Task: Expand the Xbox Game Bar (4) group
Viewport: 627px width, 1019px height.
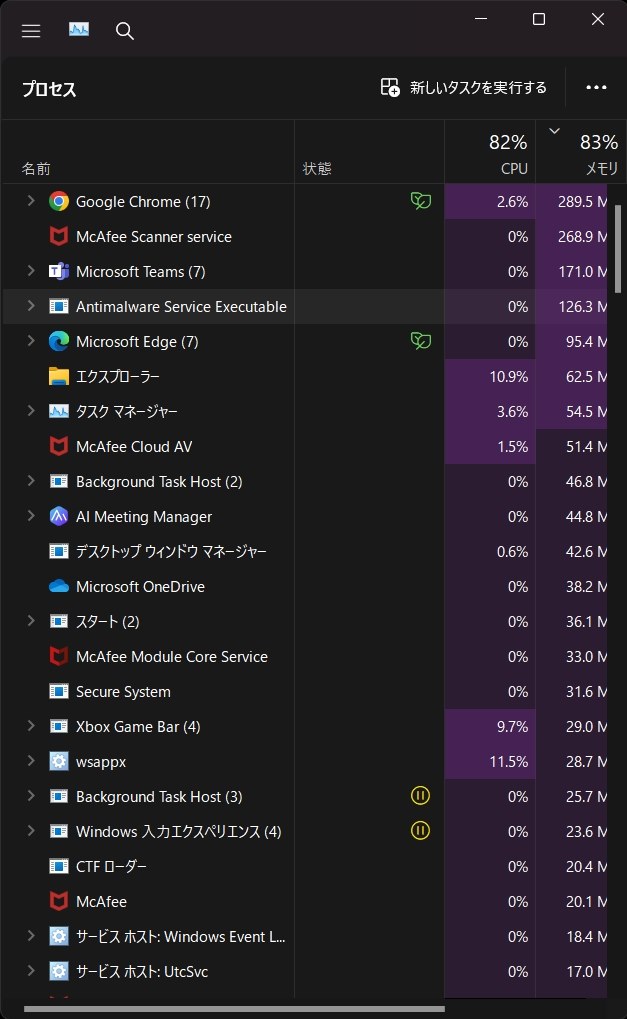Action: point(31,727)
